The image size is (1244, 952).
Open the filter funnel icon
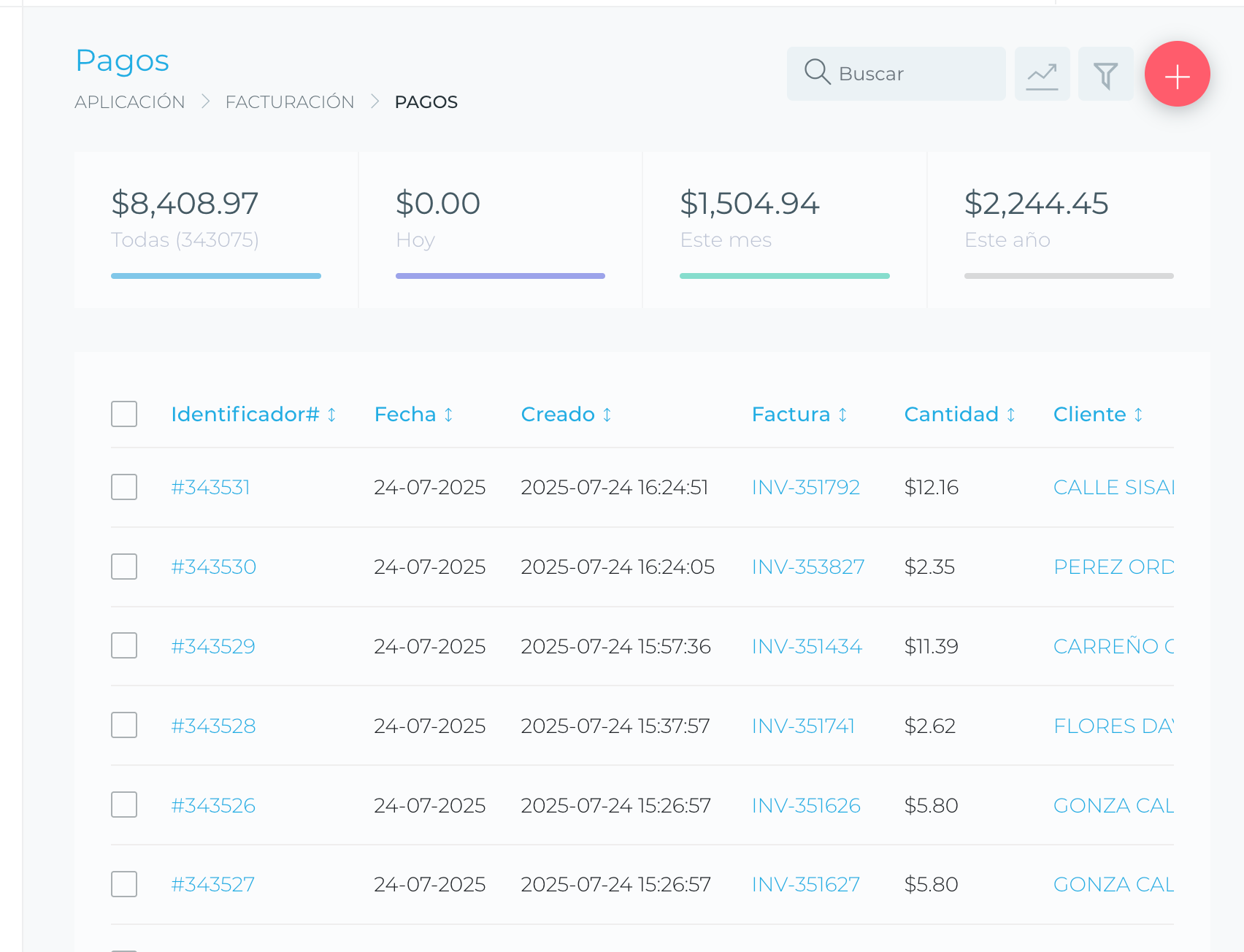pos(1105,74)
